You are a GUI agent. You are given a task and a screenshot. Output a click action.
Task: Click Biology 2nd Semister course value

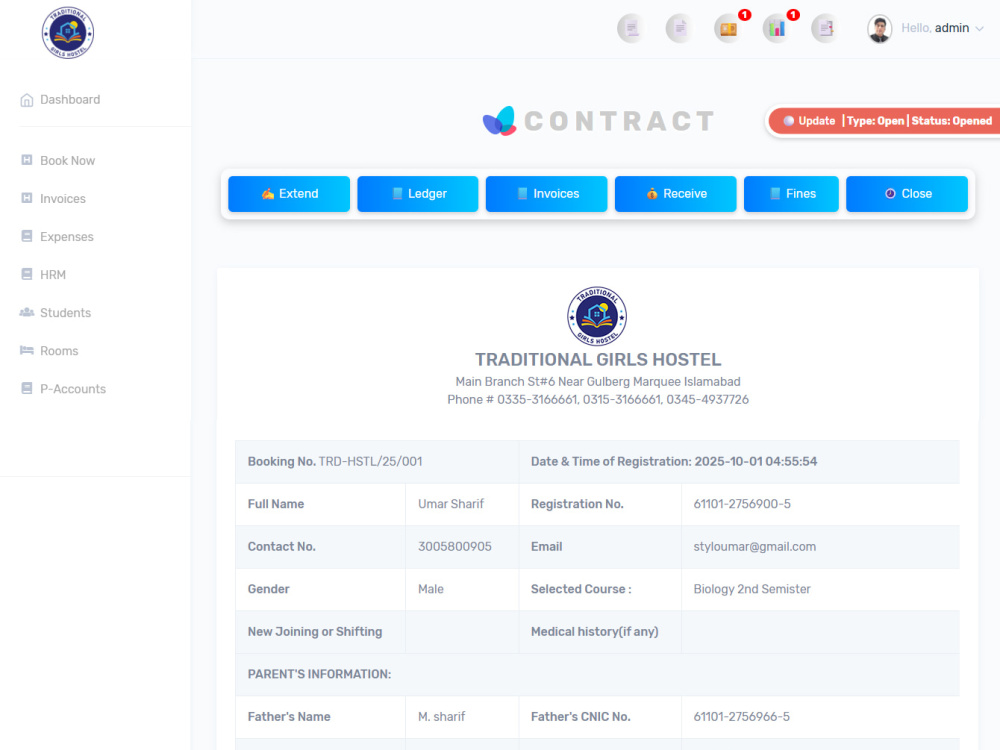tap(752, 589)
